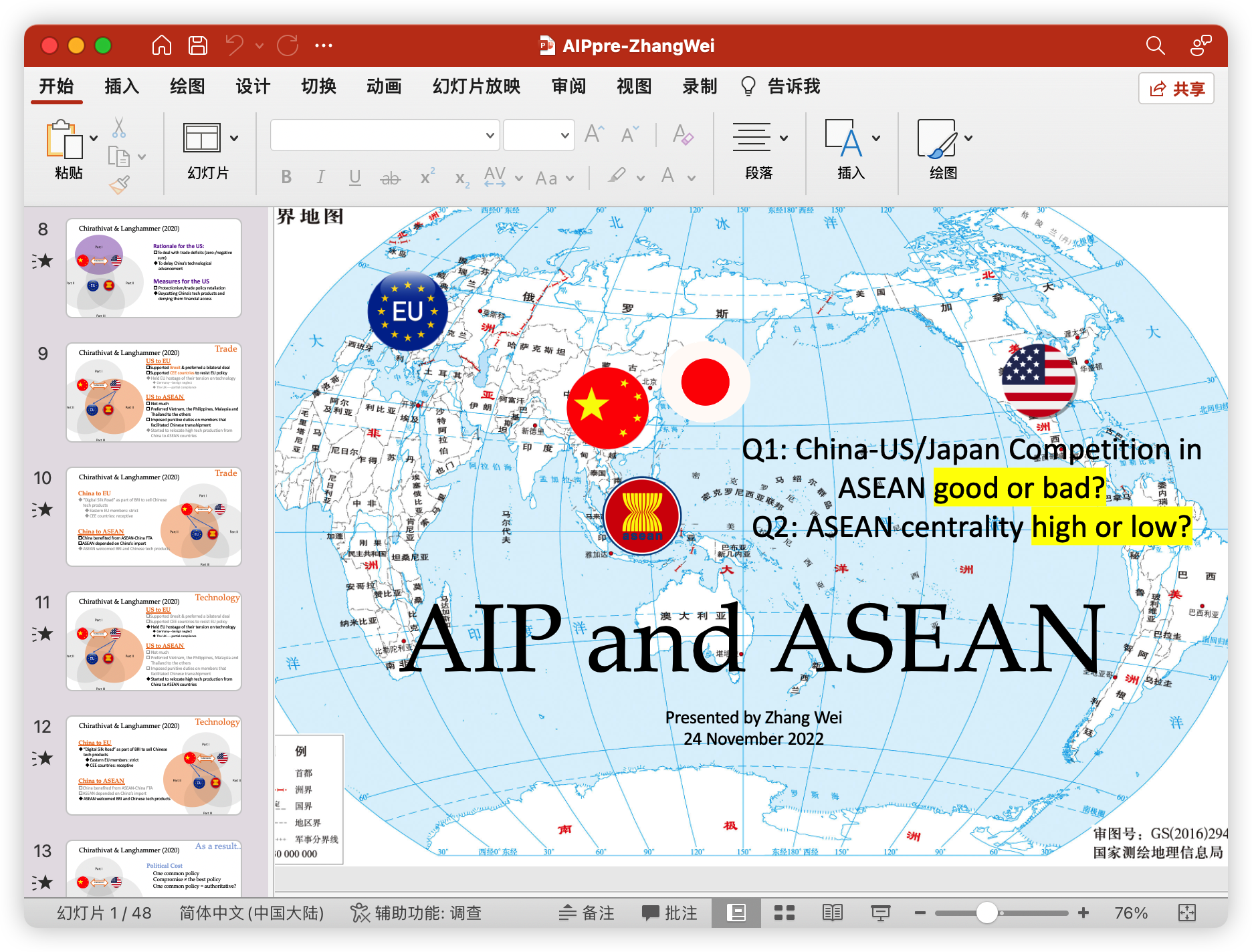Screen dimensions: 1252x952
Task: Click the Paste clipboard icon
Action: (x=64, y=140)
